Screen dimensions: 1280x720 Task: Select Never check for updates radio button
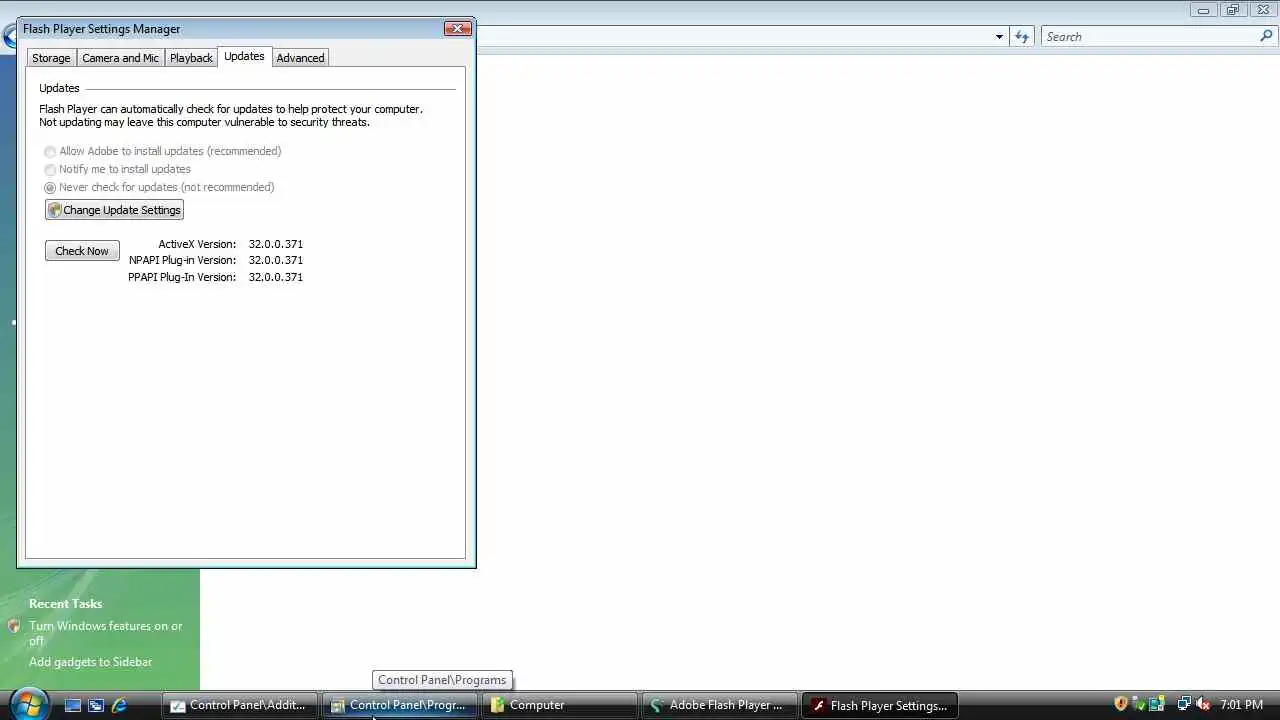(50, 187)
